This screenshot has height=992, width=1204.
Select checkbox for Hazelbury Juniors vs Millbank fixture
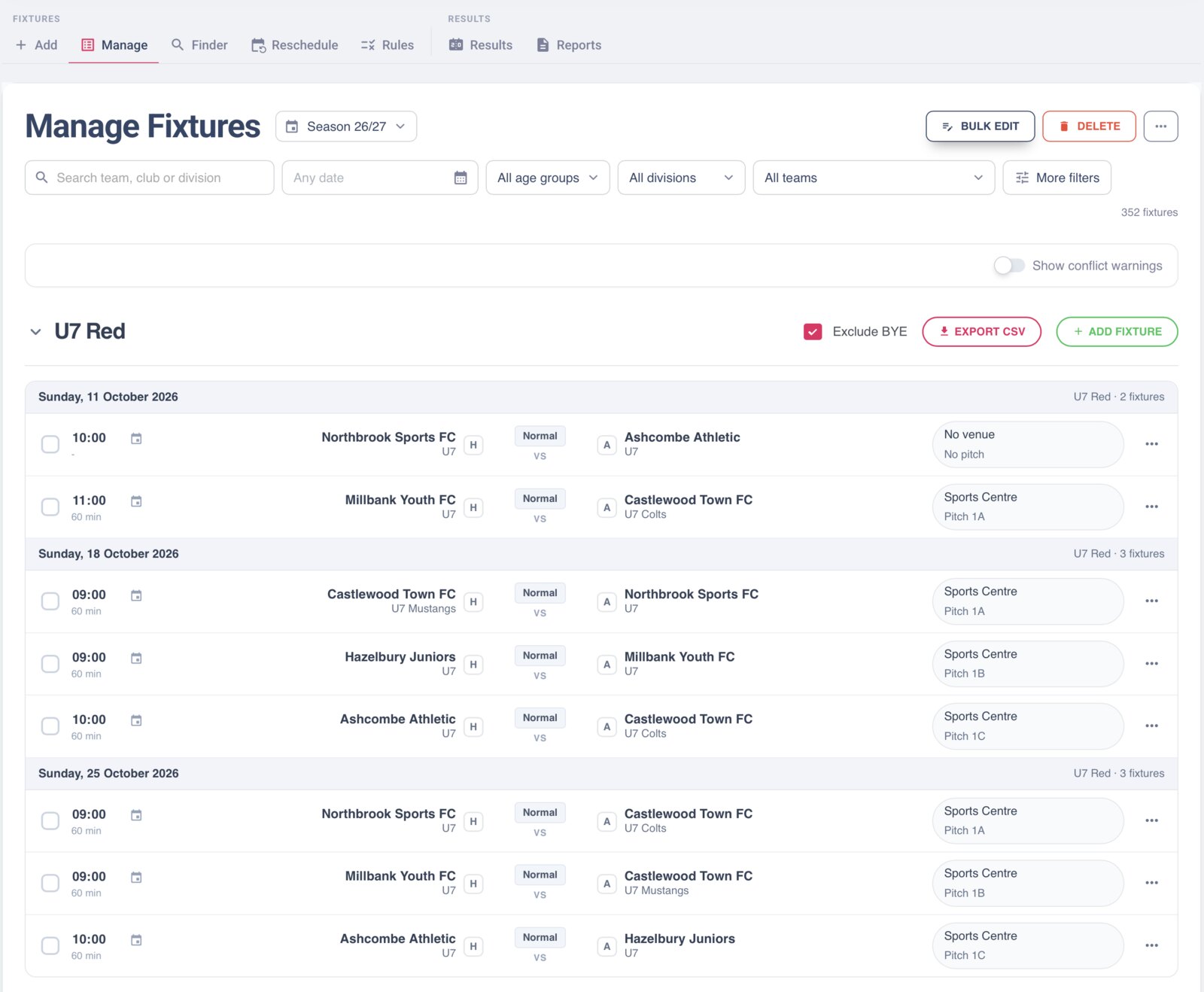click(x=50, y=664)
